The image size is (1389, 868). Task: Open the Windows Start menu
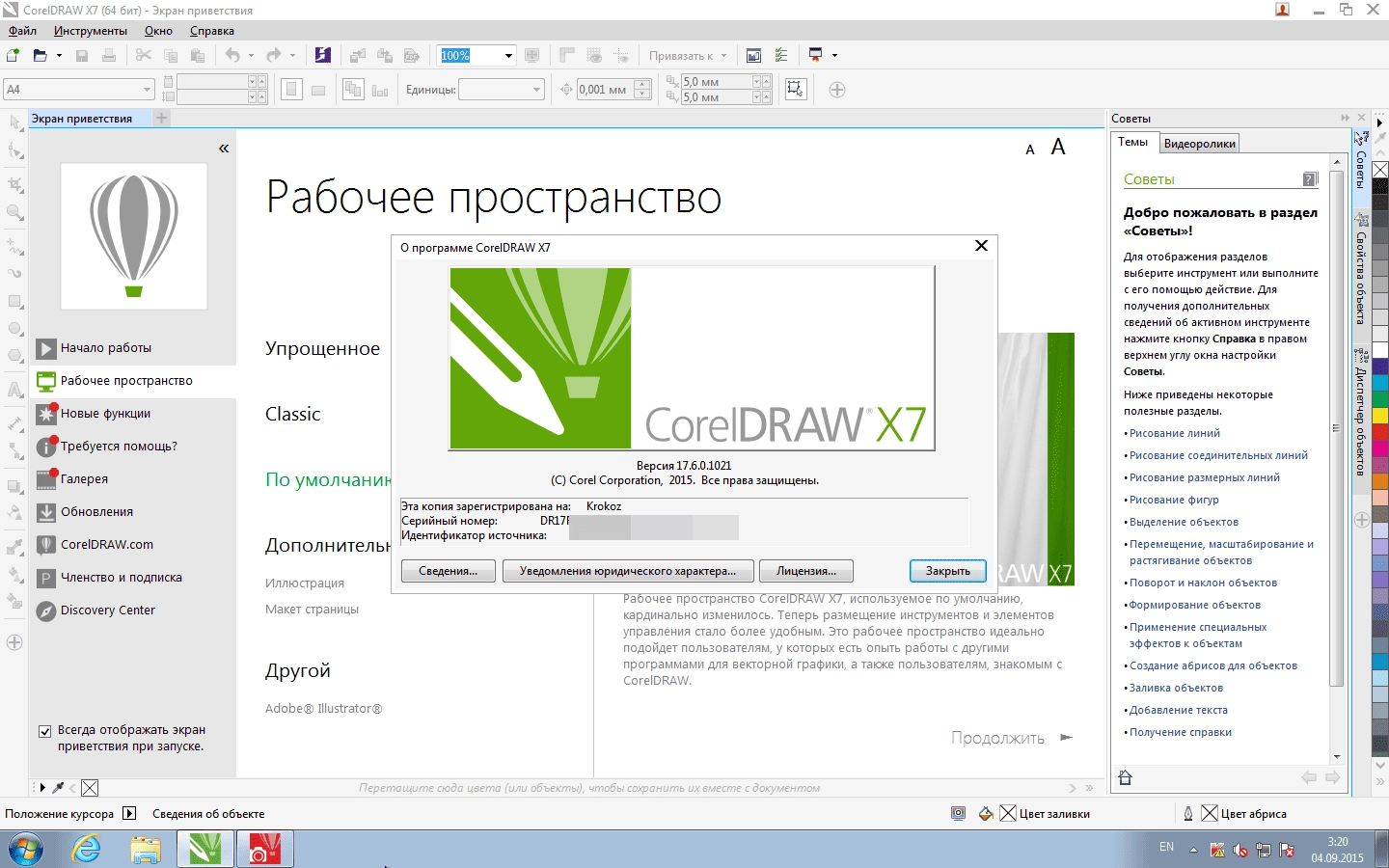[26, 850]
